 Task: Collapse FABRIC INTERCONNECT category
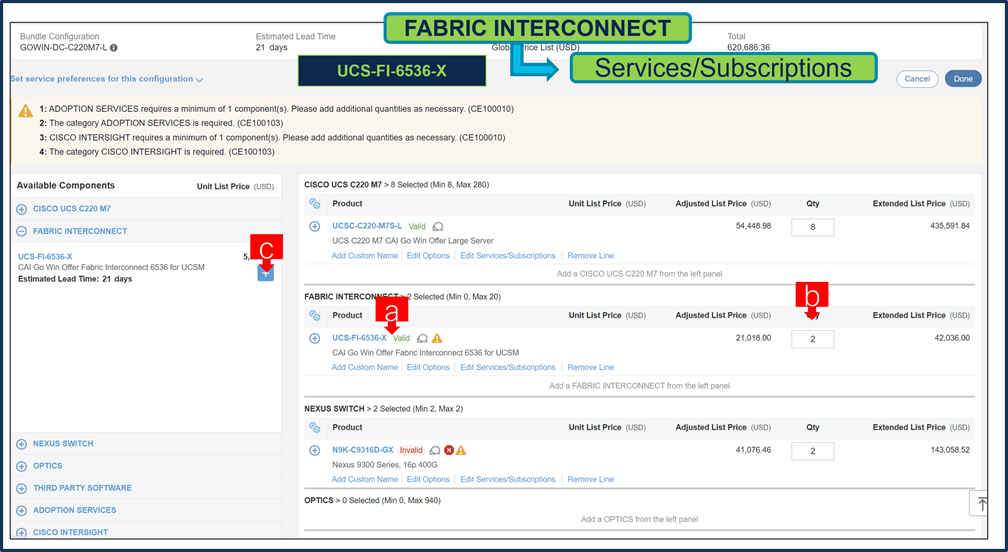coord(22,231)
